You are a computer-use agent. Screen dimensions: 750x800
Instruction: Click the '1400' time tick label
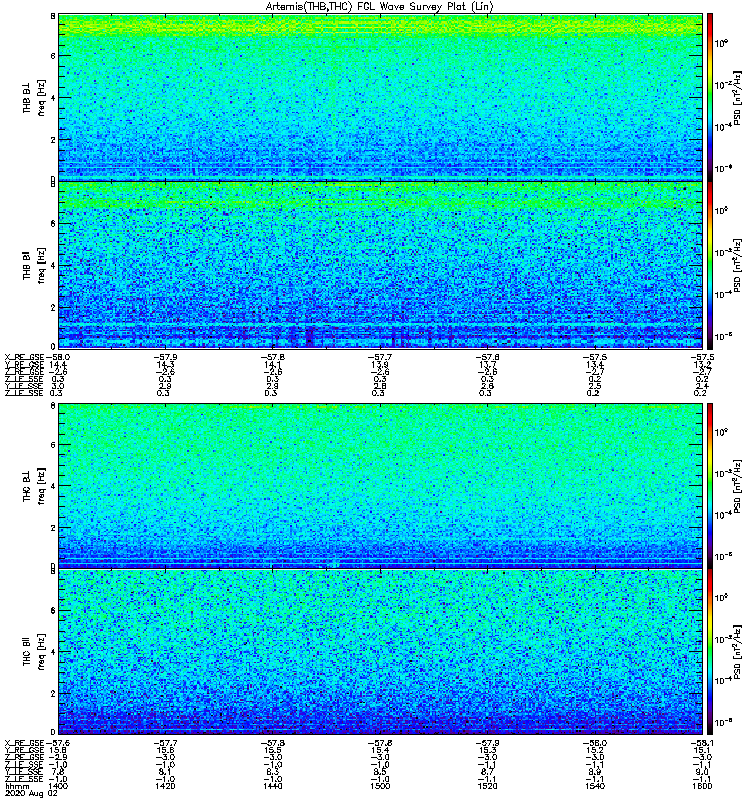coord(57,786)
